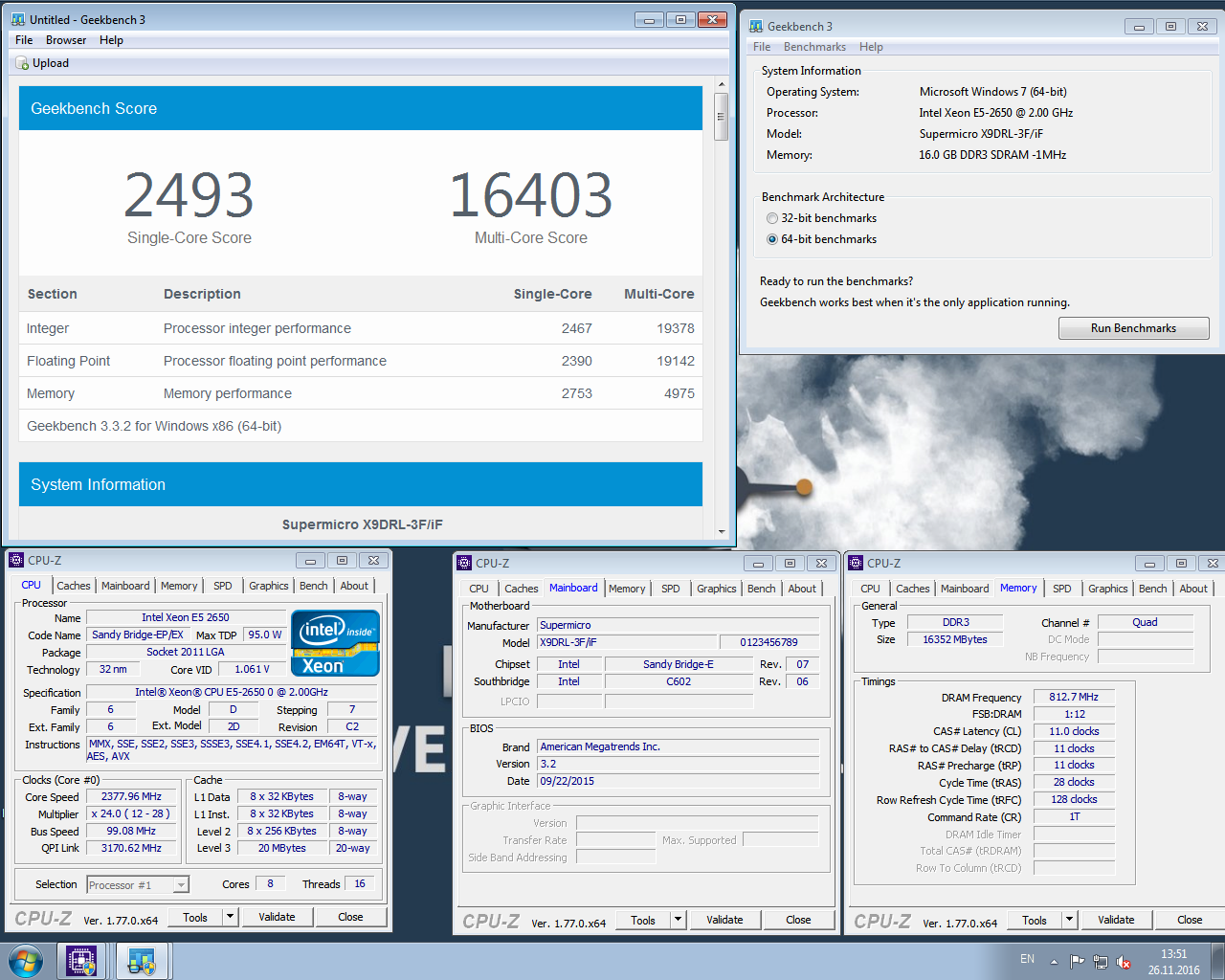
Task: Click Run Benchmarks button
Action: (x=1133, y=328)
